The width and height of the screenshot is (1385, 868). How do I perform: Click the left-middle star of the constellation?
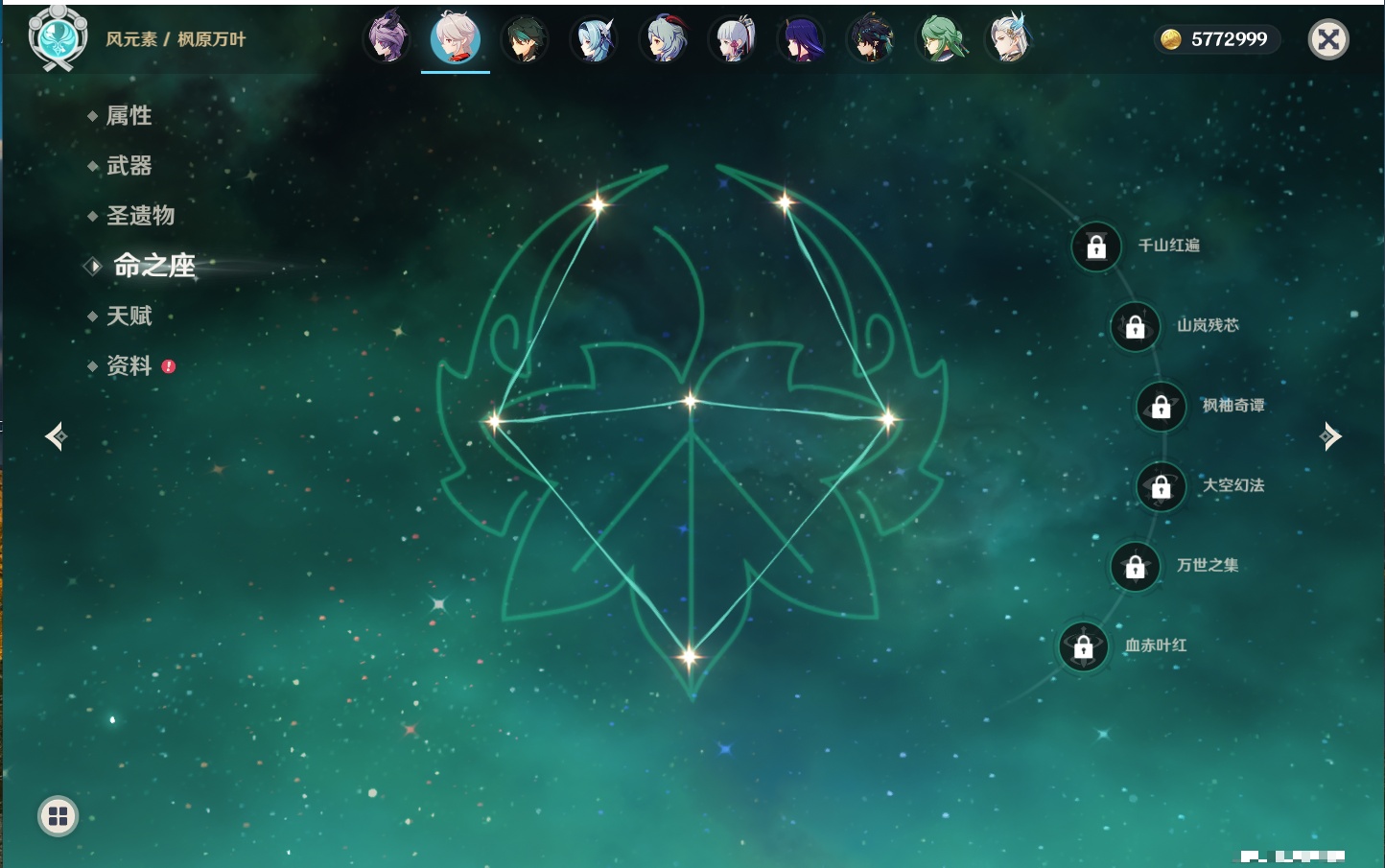(x=494, y=420)
